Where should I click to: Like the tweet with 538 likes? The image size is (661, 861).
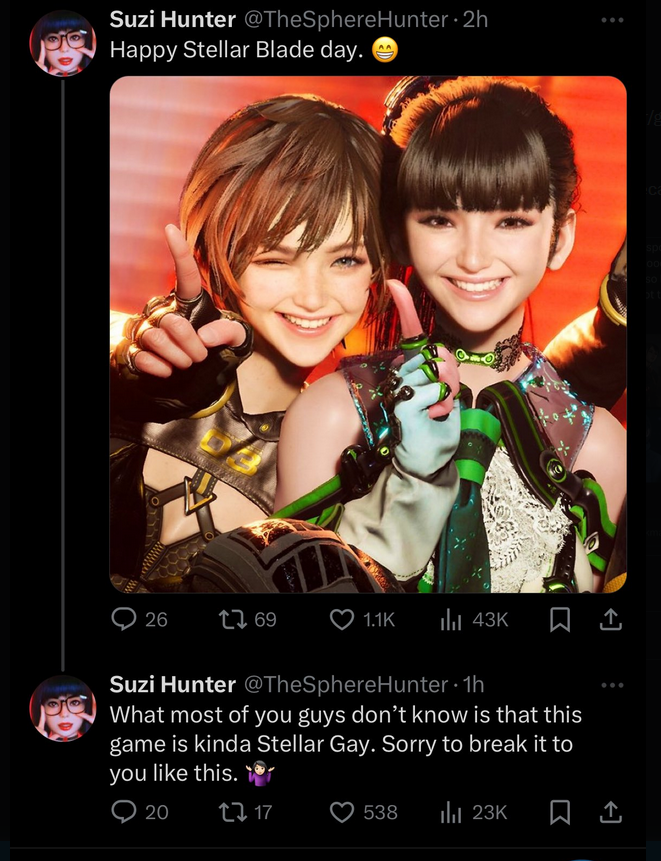tap(363, 812)
